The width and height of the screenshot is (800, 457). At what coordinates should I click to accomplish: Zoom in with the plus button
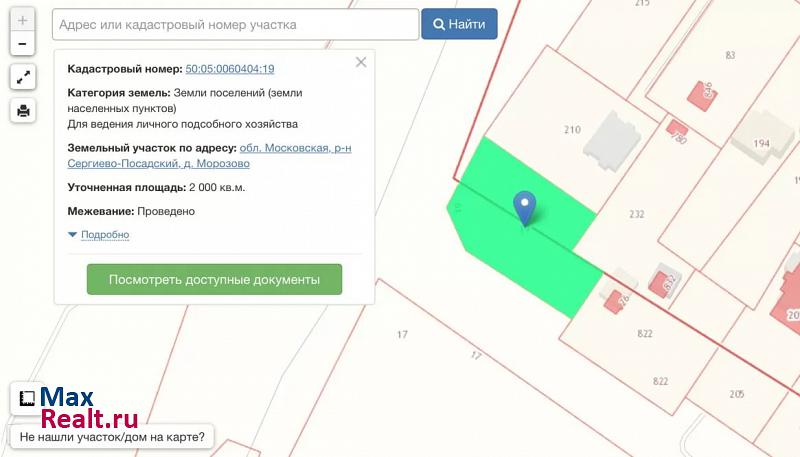click(x=22, y=20)
